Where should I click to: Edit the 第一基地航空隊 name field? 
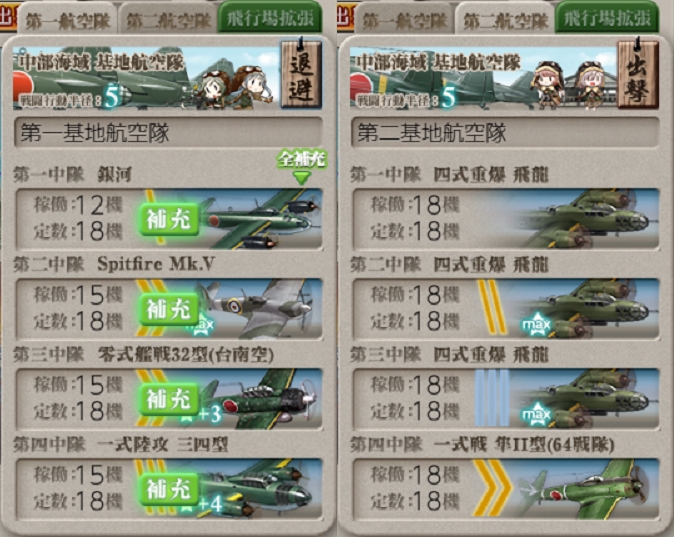168,132
